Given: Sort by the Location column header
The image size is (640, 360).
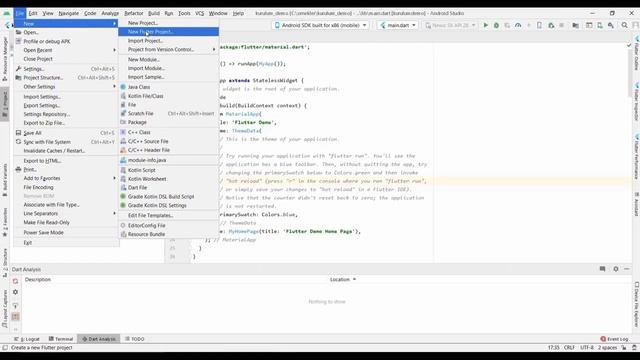Looking at the screenshot, I should [342, 280].
